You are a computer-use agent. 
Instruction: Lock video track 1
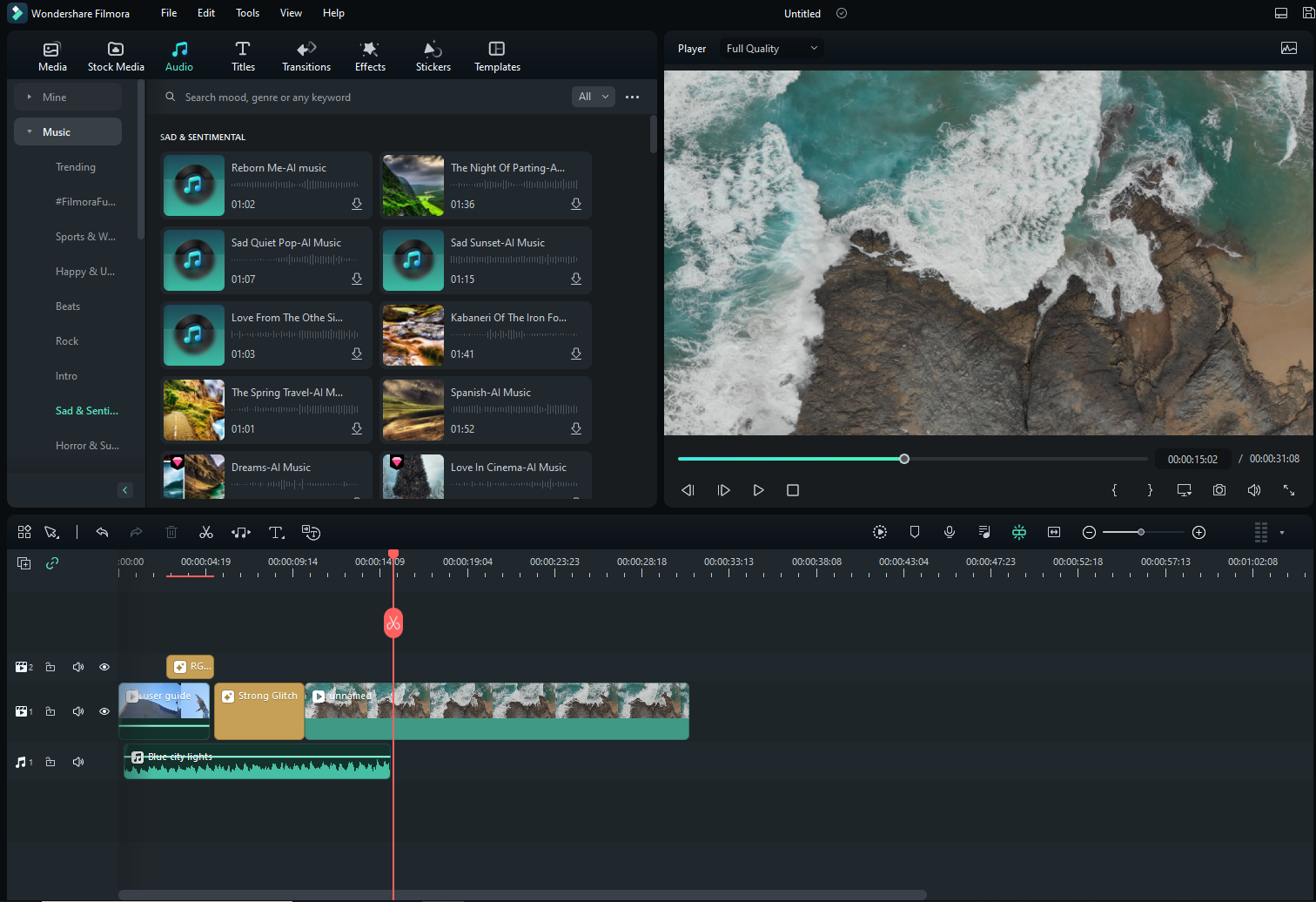tap(50, 711)
